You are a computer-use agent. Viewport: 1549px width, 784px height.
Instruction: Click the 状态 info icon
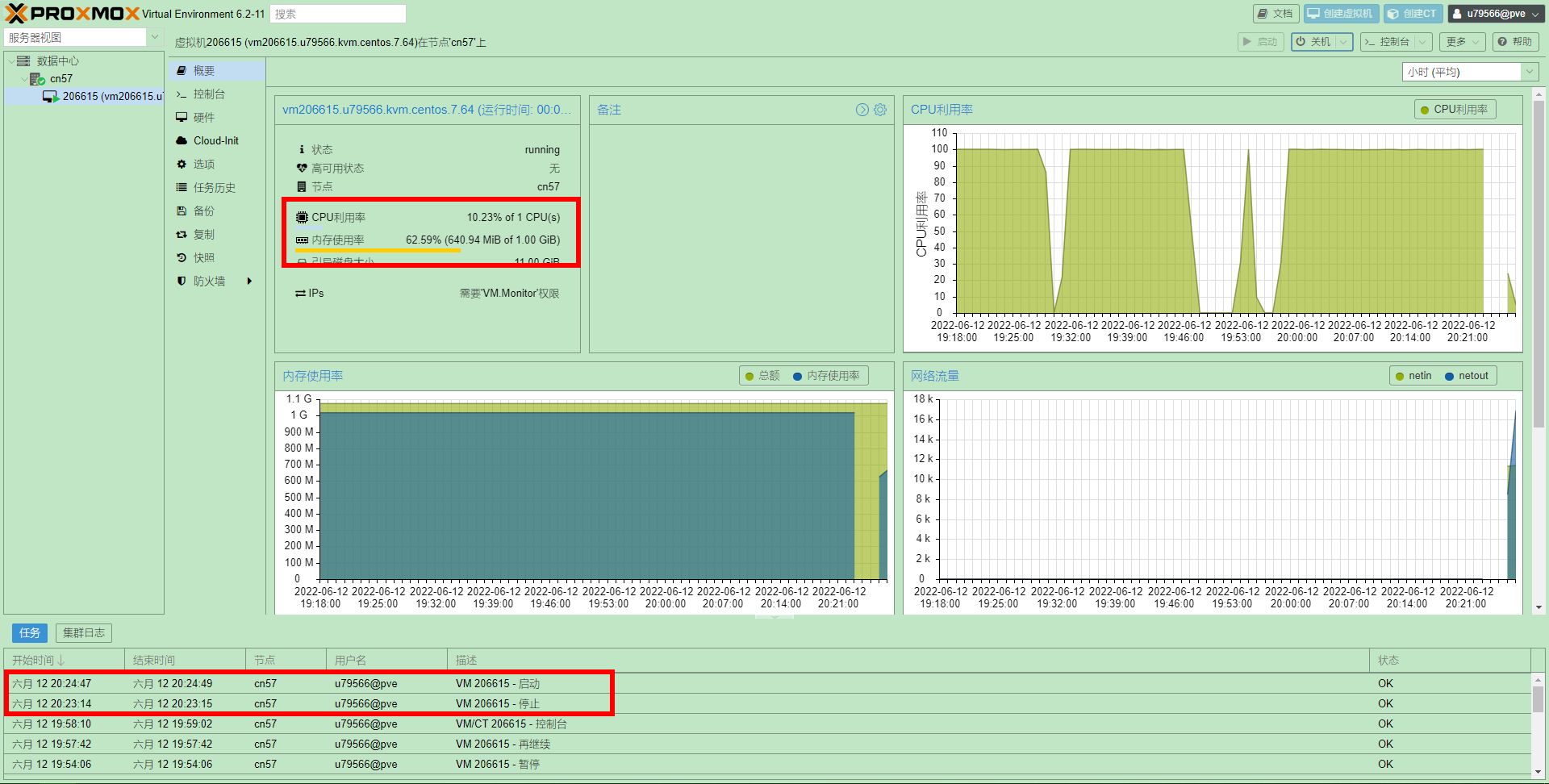302,150
